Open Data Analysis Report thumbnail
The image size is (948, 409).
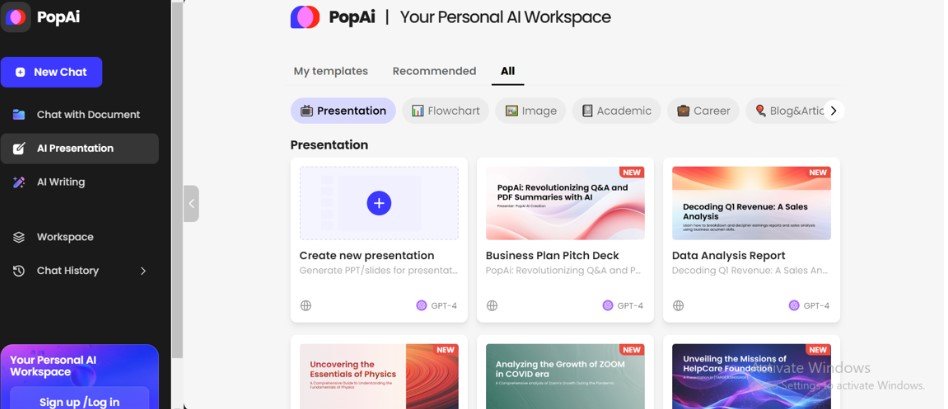[752, 203]
